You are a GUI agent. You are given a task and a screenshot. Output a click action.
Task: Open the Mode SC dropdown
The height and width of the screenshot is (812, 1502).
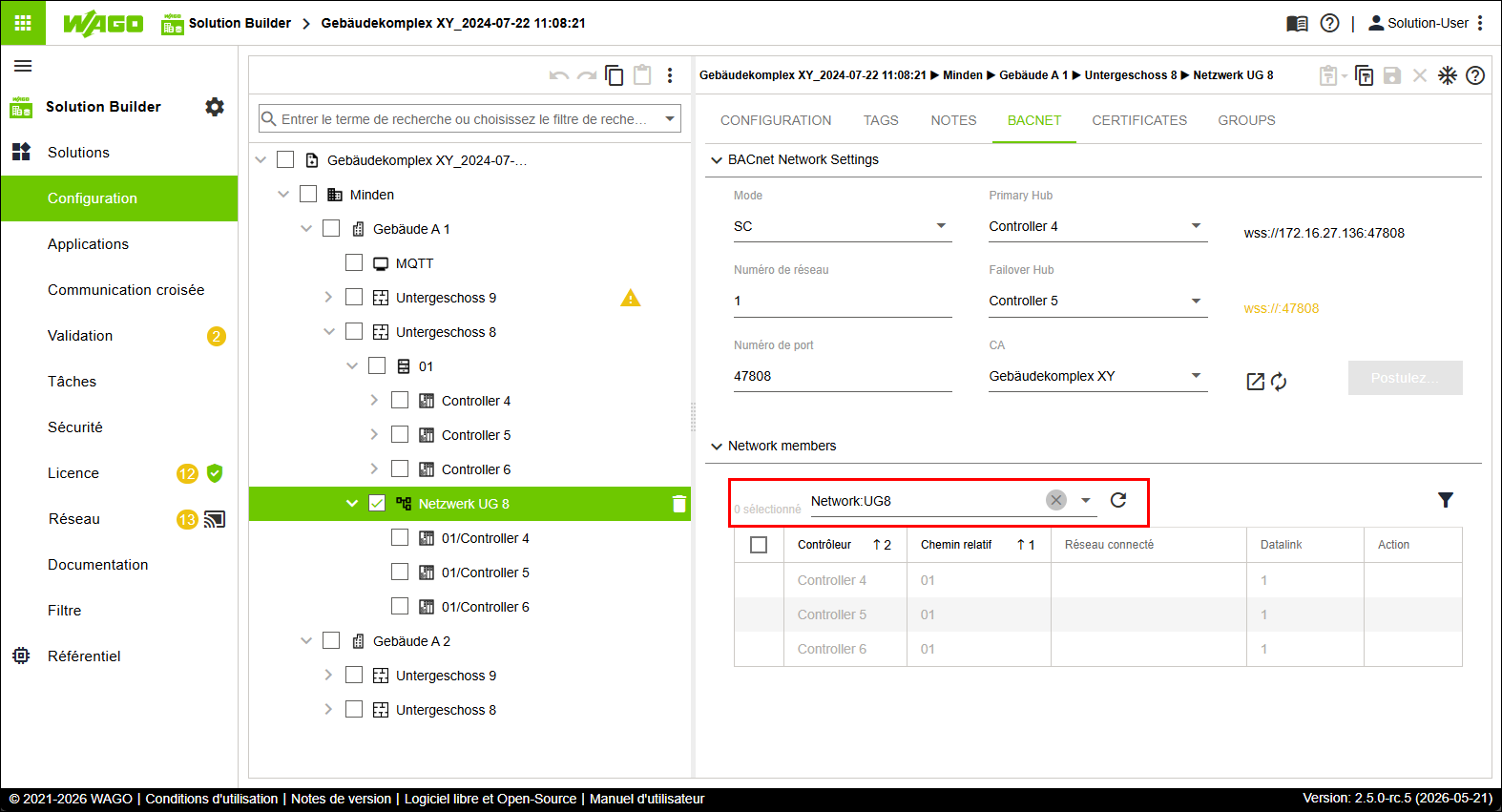click(843, 226)
